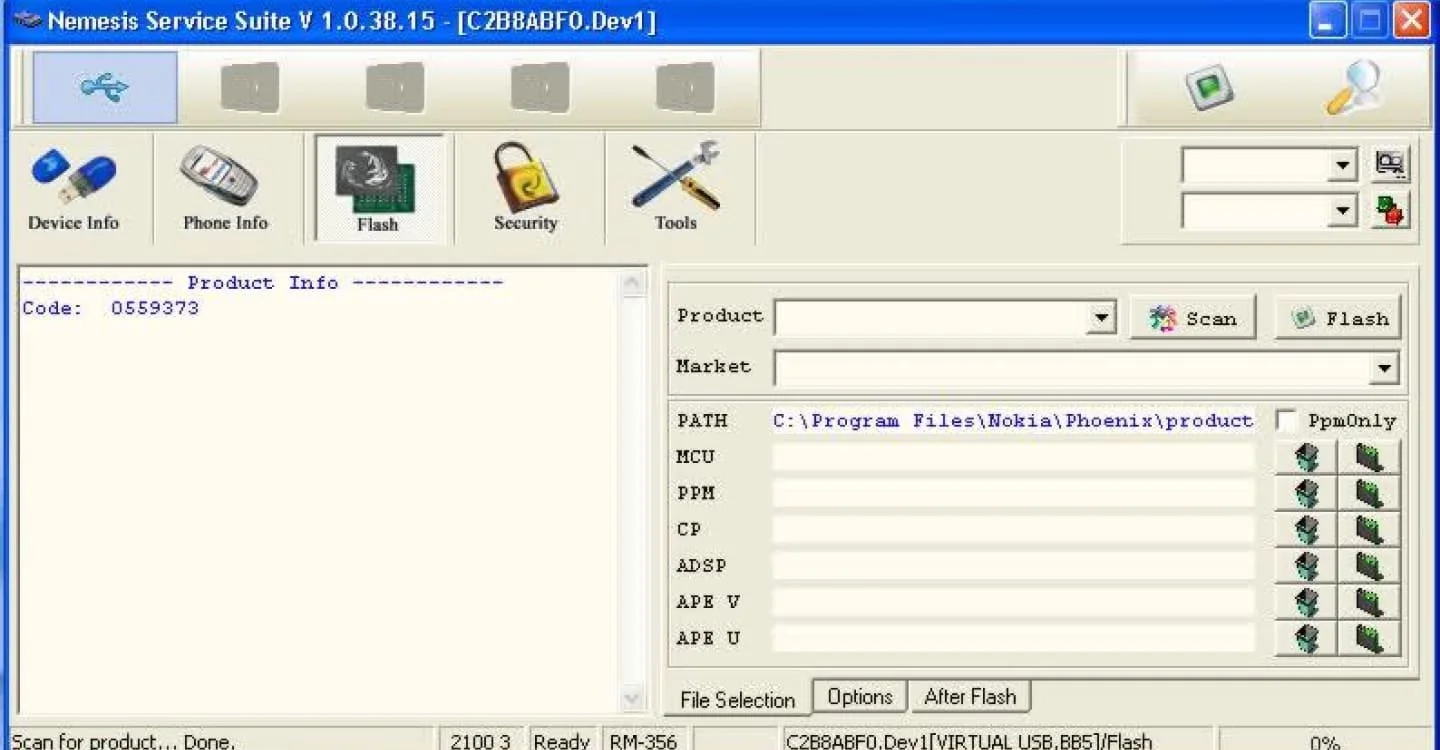Click the PATH field showing Phoenix products folder
The height and width of the screenshot is (750, 1440).
(1013, 421)
